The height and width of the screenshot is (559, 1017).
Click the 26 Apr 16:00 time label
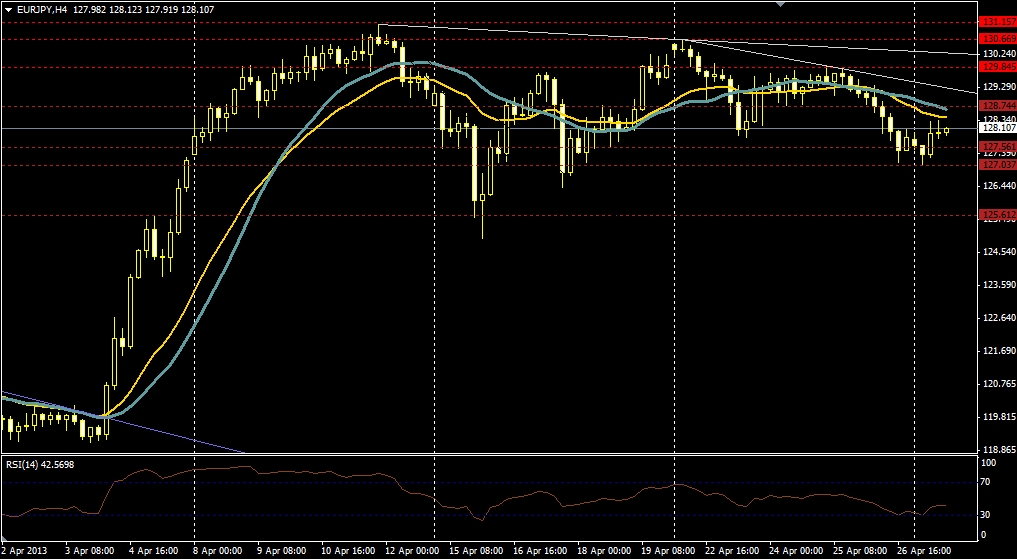925,551
